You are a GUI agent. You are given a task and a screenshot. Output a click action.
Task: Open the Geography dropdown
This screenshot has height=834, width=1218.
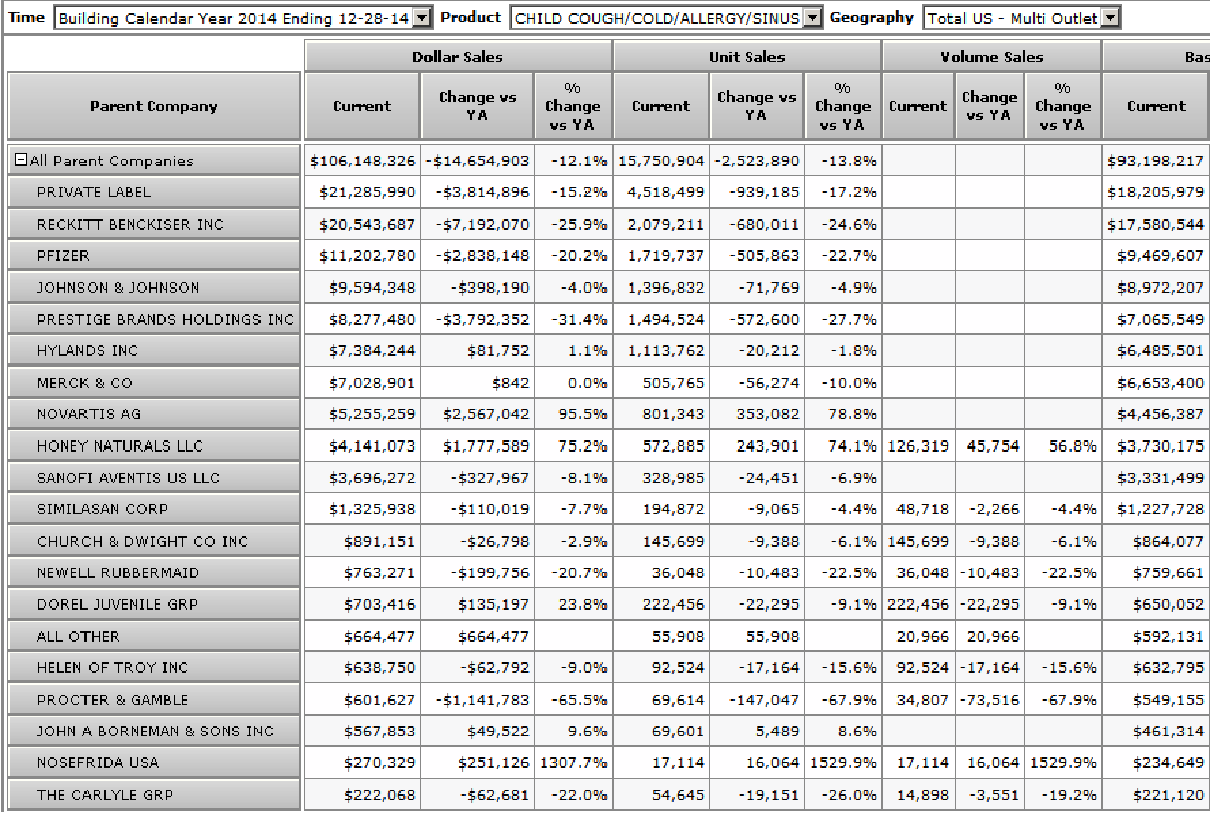pyautogui.click(x=1110, y=17)
